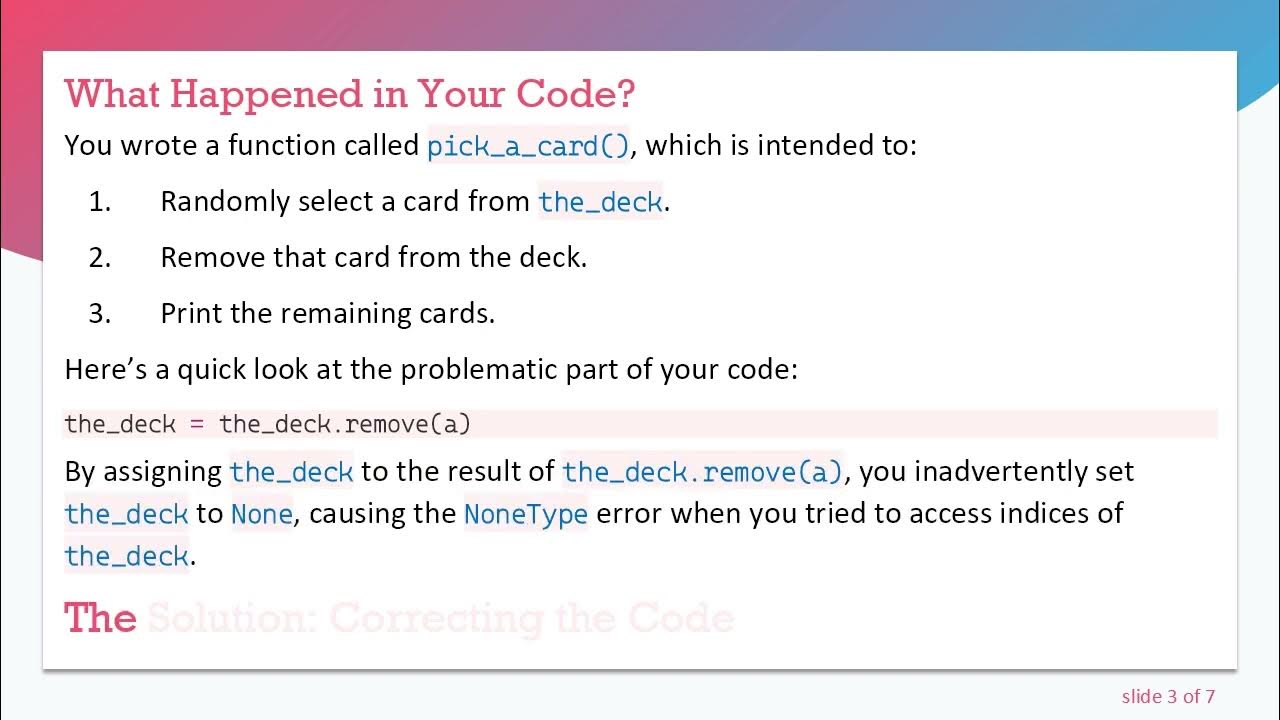Click the faded "Solution: Correcting the Code" heading

tap(441, 619)
